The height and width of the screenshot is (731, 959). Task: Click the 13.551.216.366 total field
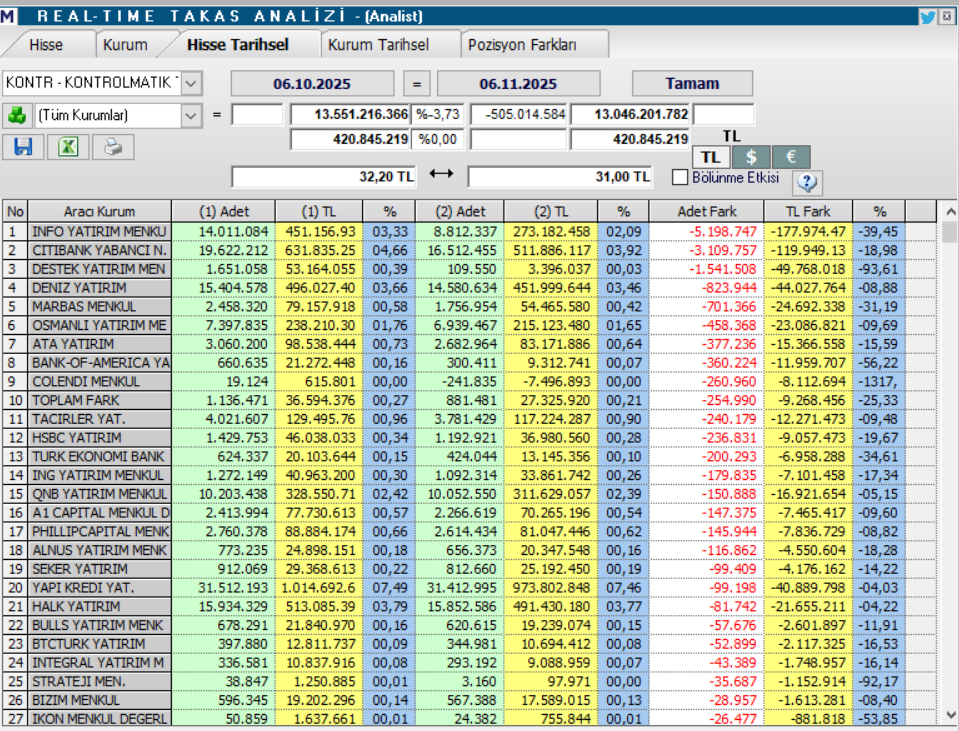(350, 114)
